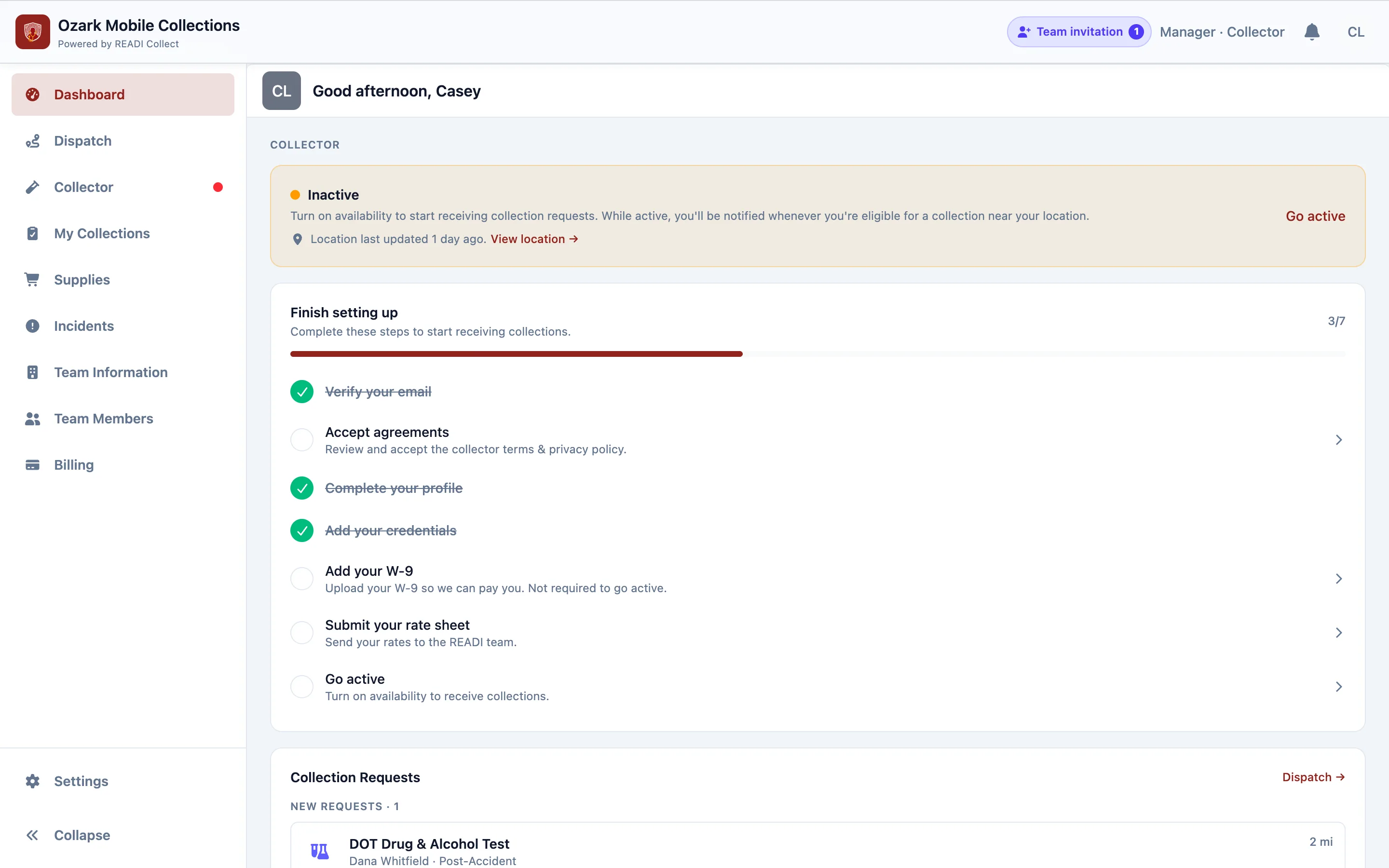
Task: View Incidents in the sidebar
Action: 123,326
